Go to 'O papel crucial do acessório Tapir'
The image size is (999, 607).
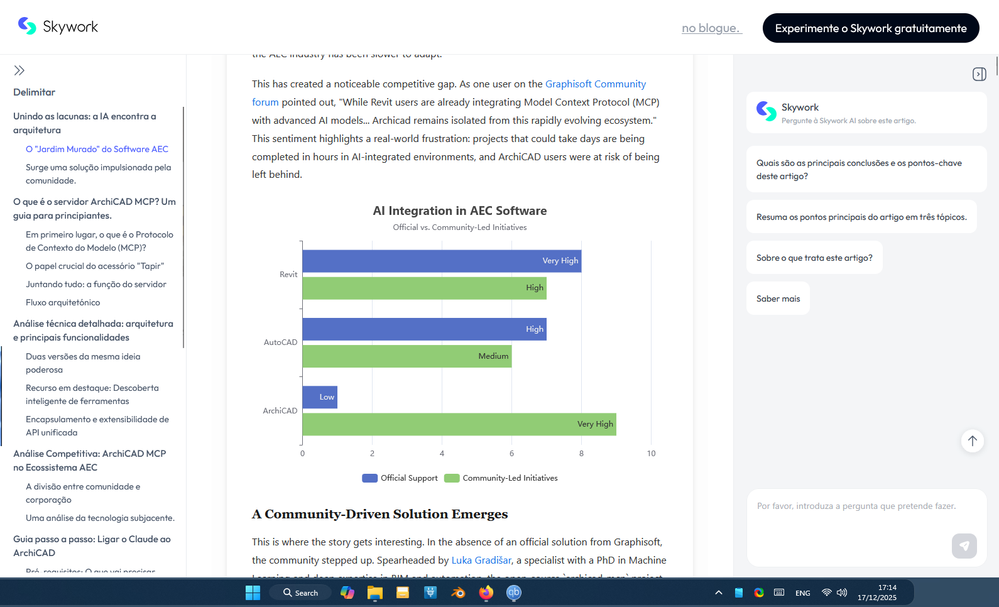click(94, 266)
